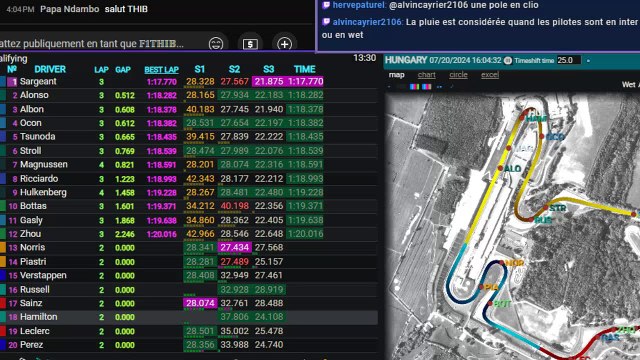
Task: Click the purple position 1 color box
Action: pos(12,82)
